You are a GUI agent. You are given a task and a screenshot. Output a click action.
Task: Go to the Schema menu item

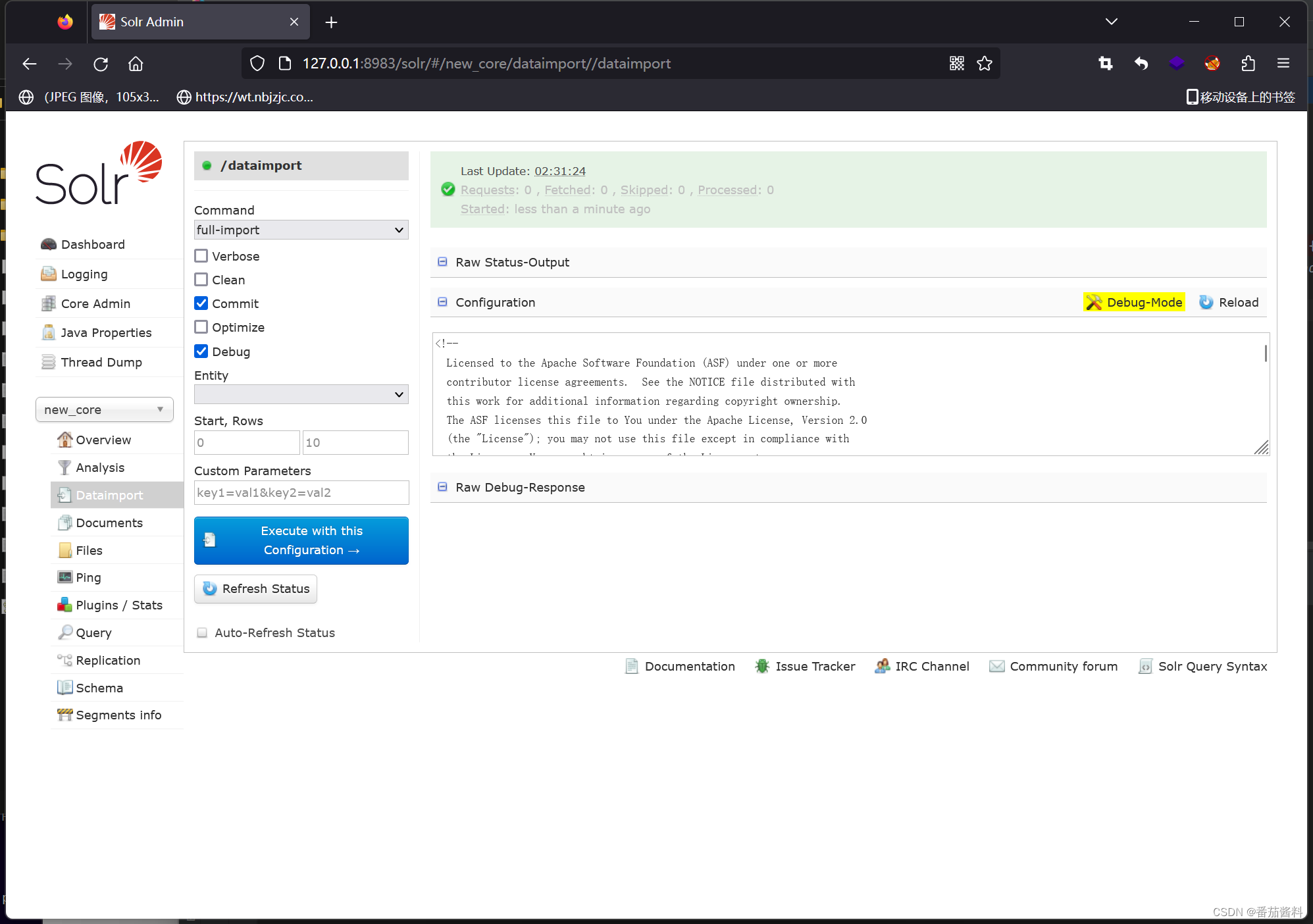click(99, 688)
